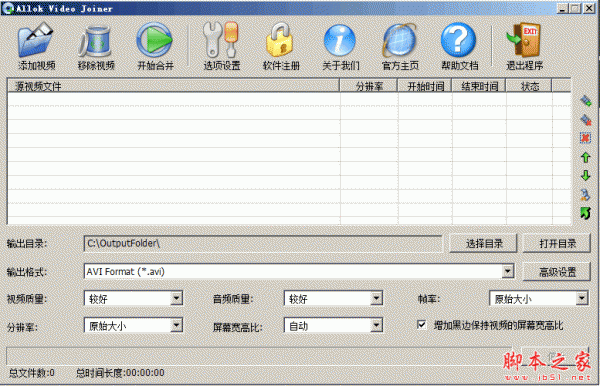Open 帮助文档 help question mark icon
Image resolution: width=600 pixels, height=386 pixels.
click(459, 40)
